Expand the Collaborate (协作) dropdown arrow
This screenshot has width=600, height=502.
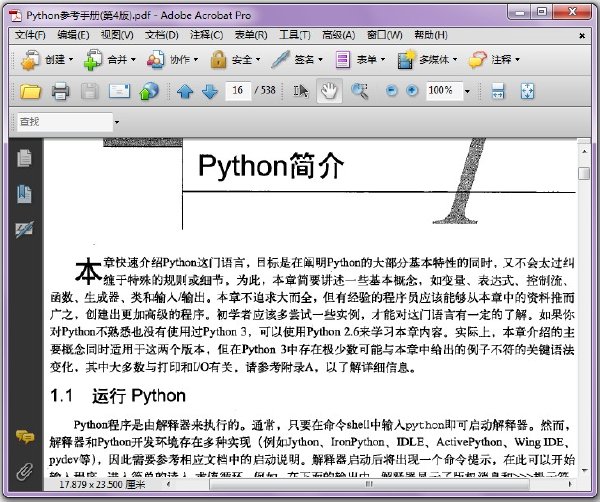[x=196, y=60]
